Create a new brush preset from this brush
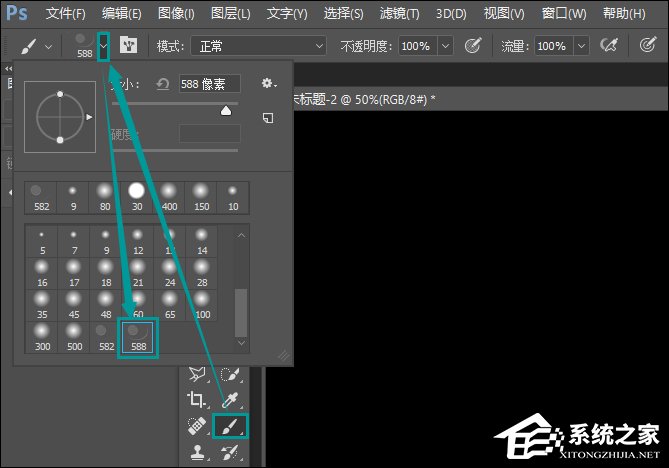The width and height of the screenshot is (669, 468). (268, 118)
